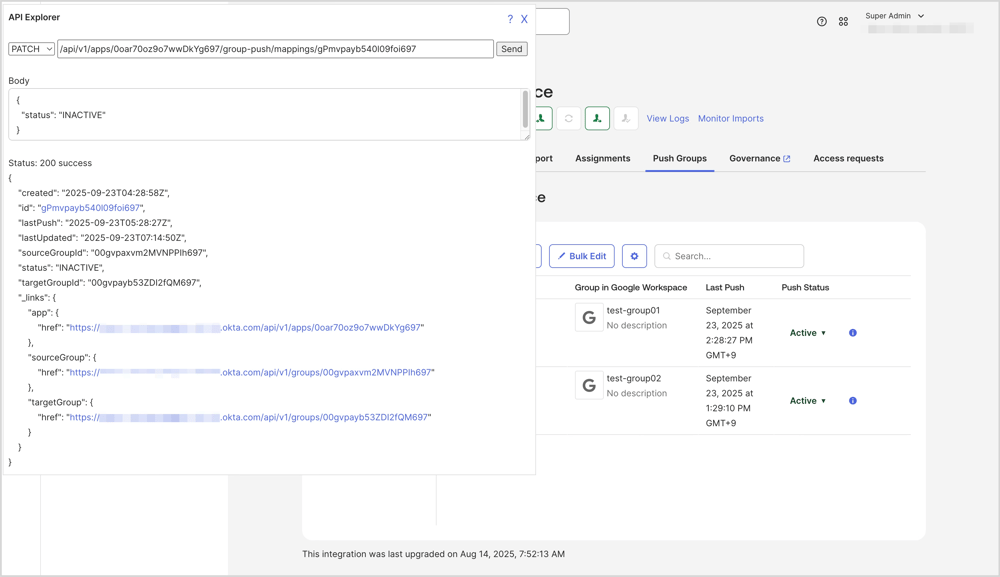
Task: Open API Explorer help question mark
Action: point(510,19)
